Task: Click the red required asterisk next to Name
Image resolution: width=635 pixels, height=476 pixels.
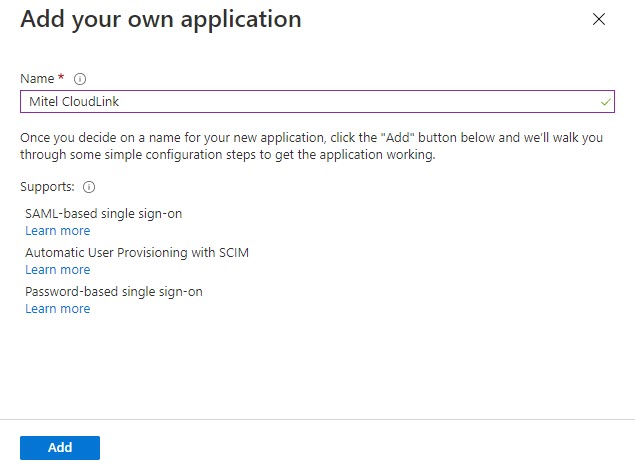Action: click(61, 76)
